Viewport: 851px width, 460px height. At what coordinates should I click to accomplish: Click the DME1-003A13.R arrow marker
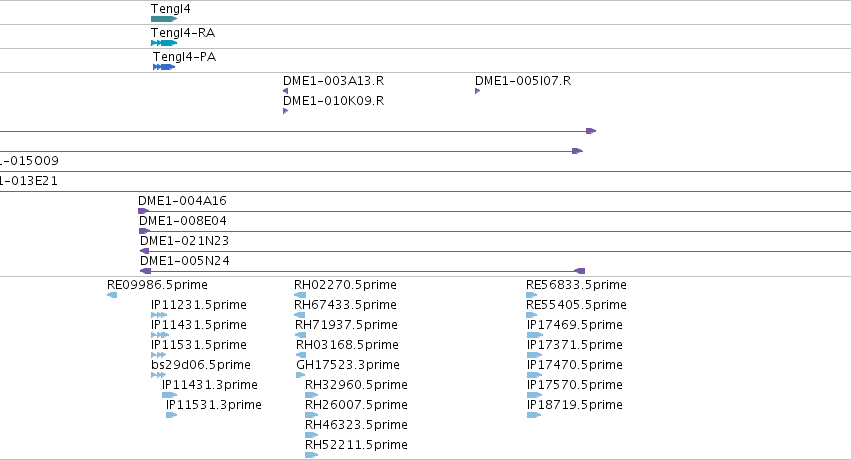pos(285,91)
